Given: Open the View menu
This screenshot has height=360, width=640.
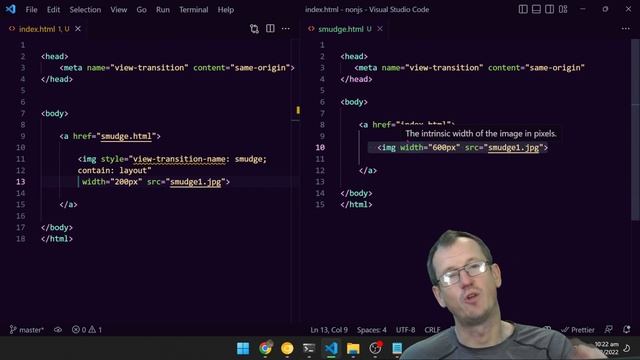Looking at the screenshot, I should (x=118, y=9).
